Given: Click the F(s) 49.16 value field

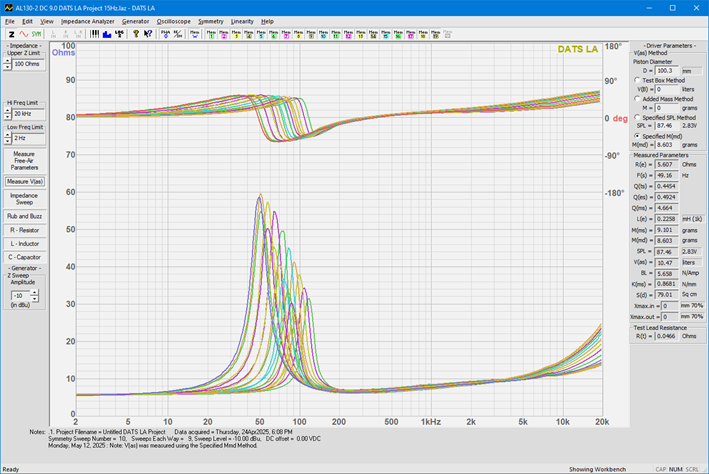Looking at the screenshot, I should point(666,175).
